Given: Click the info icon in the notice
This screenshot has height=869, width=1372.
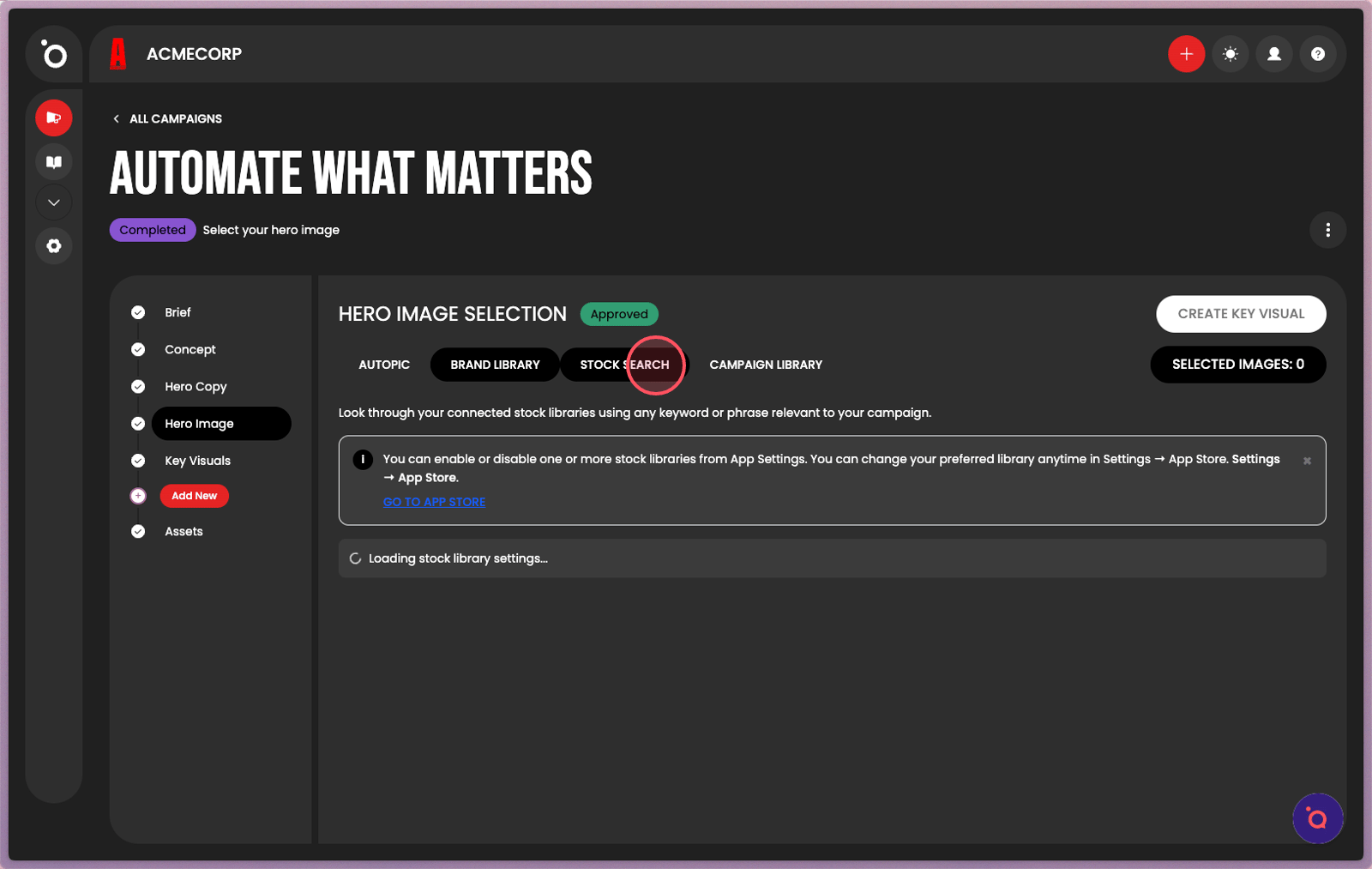Looking at the screenshot, I should point(363,459).
